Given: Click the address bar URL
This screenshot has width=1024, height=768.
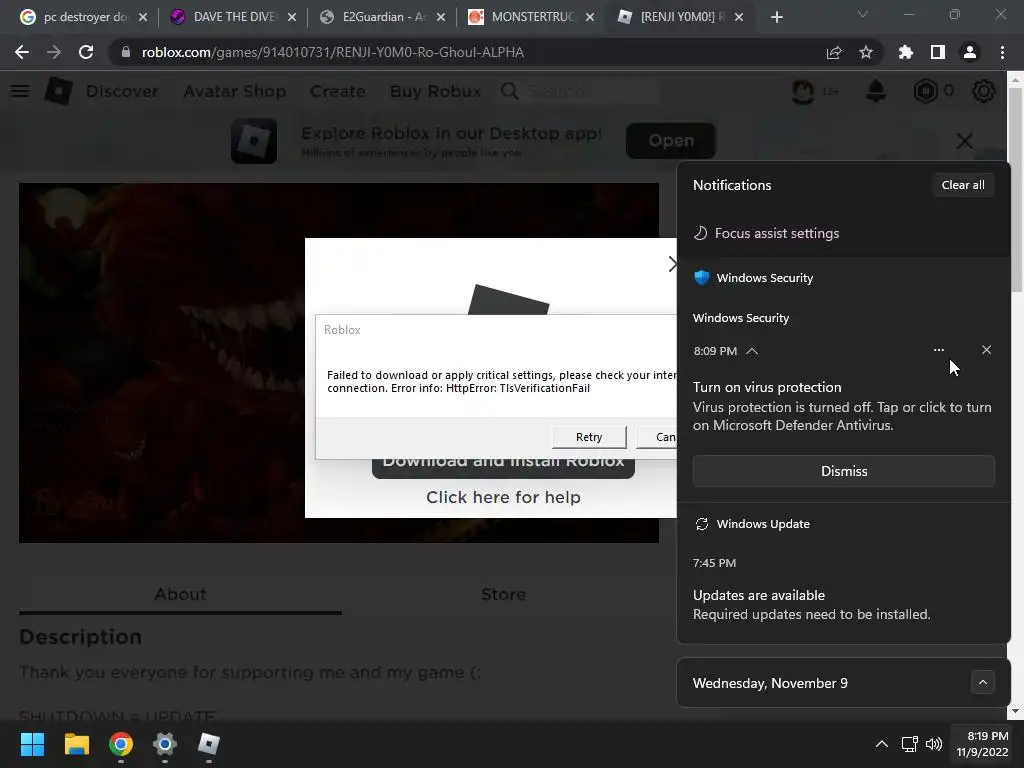Looking at the screenshot, I should pyautogui.click(x=332, y=52).
